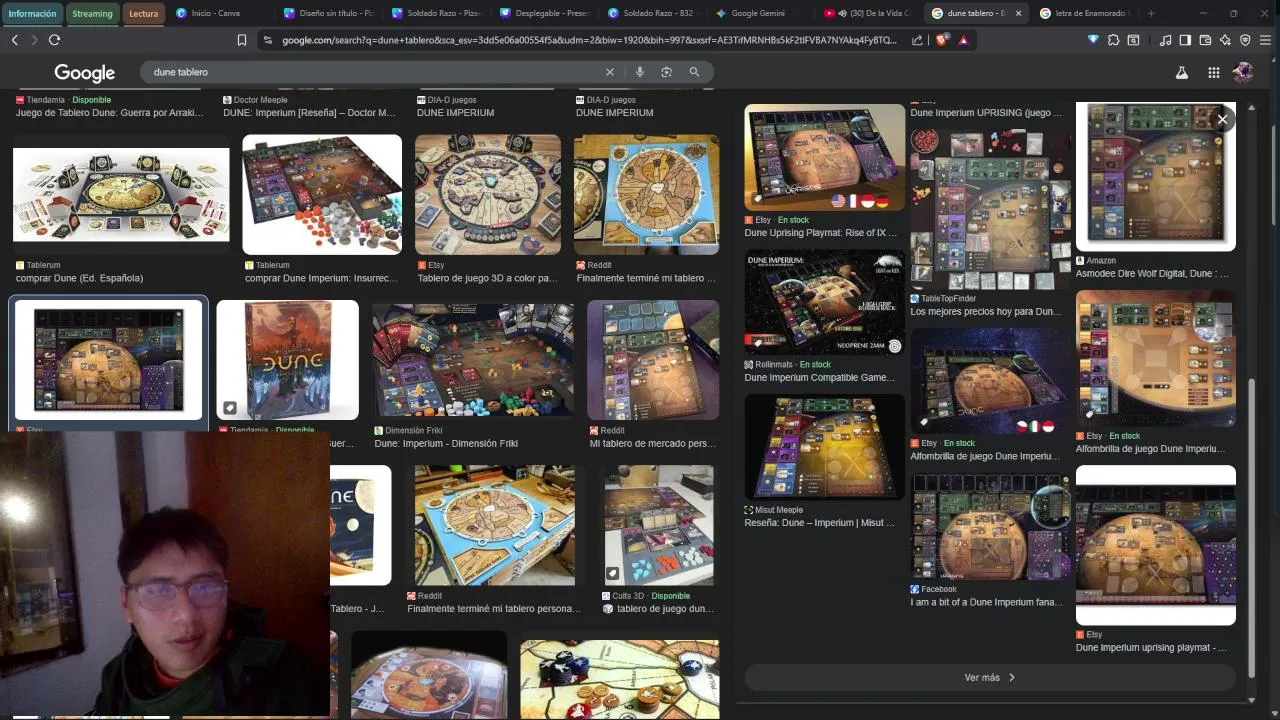Open the TableTopFinder Dune Imperium thumbnail
This screenshot has height=720, width=1280.
[x=990, y=208]
